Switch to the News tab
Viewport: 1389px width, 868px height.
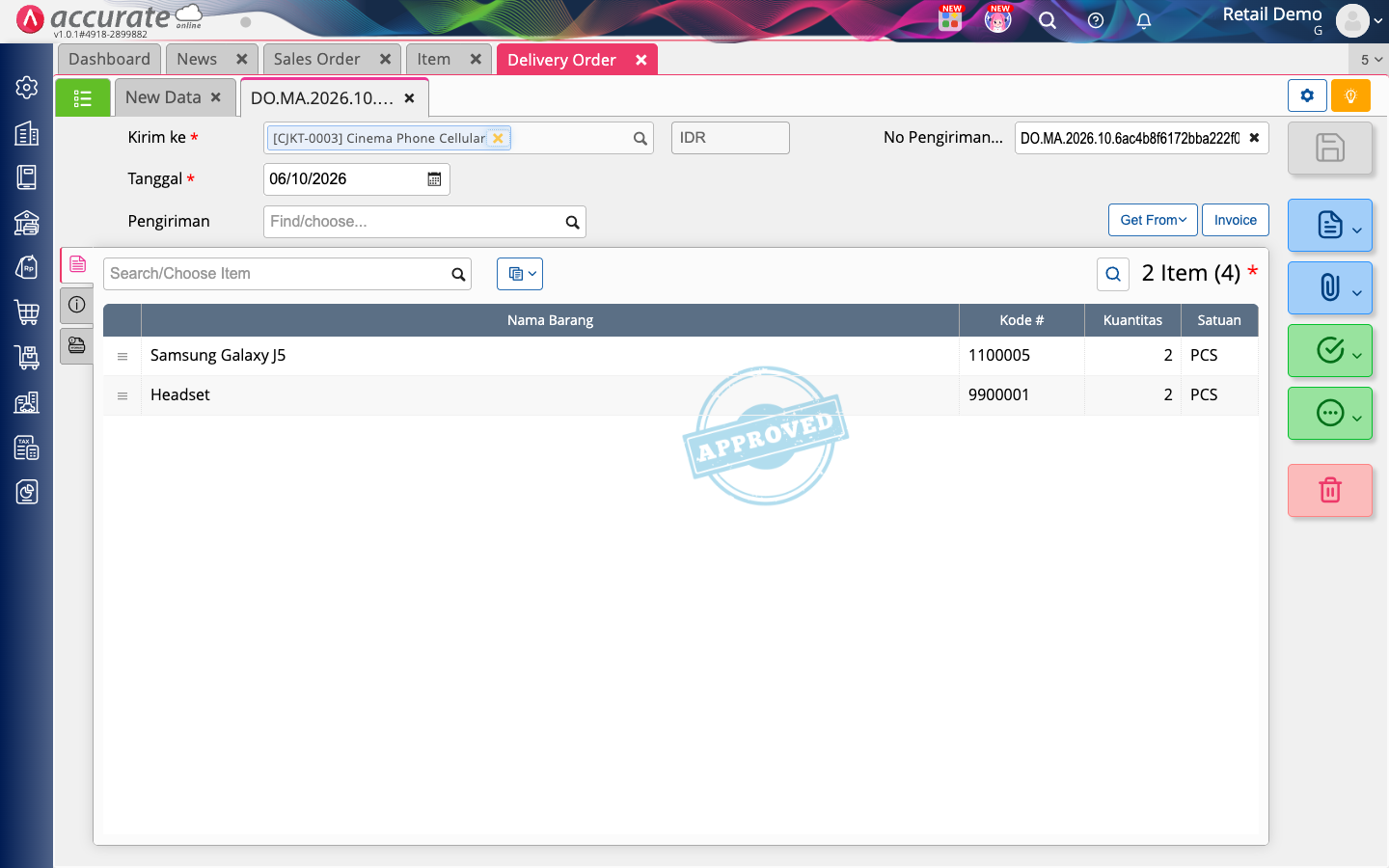click(x=197, y=59)
